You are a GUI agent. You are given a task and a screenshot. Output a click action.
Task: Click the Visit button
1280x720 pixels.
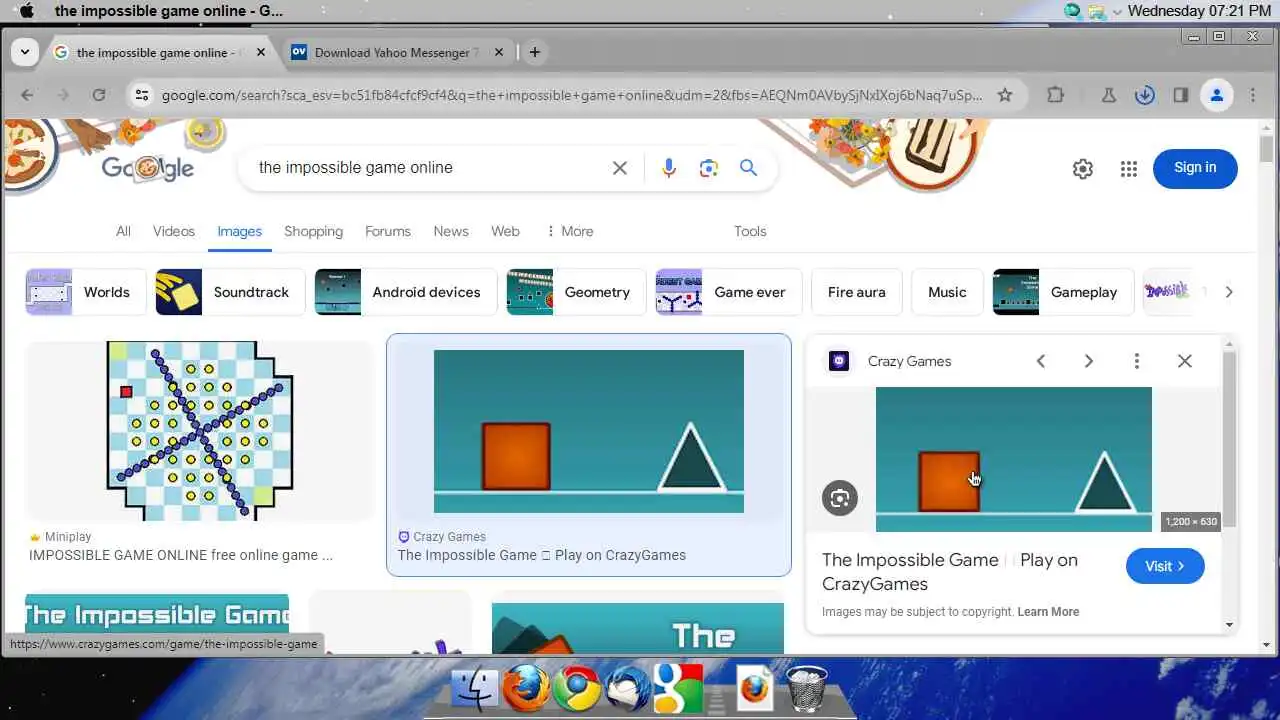[1165, 566]
